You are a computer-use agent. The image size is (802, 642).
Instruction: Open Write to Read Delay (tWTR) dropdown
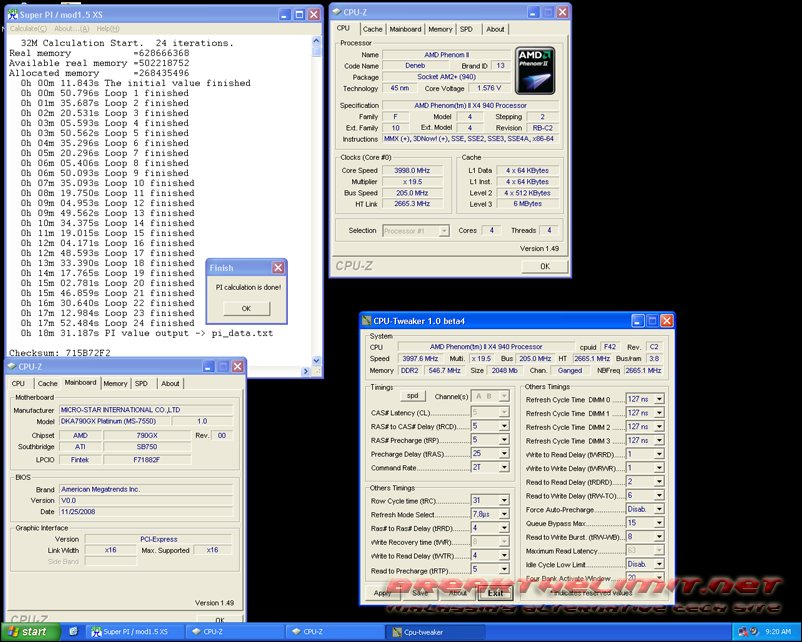504,556
